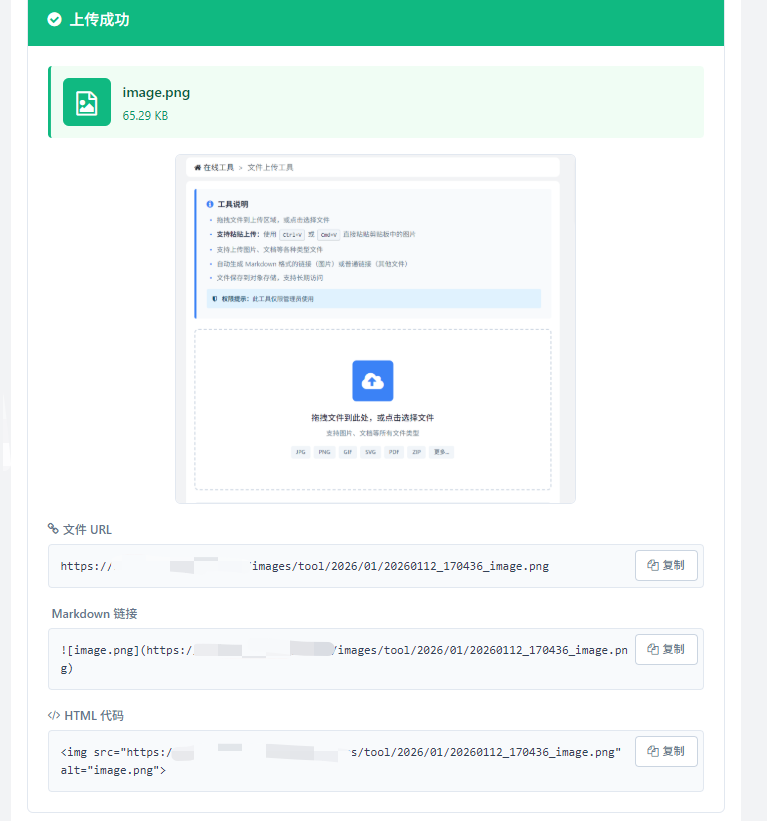Click the HTML img tag code box
Image resolution: width=767 pixels, height=821 pixels.
click(340, 761)
